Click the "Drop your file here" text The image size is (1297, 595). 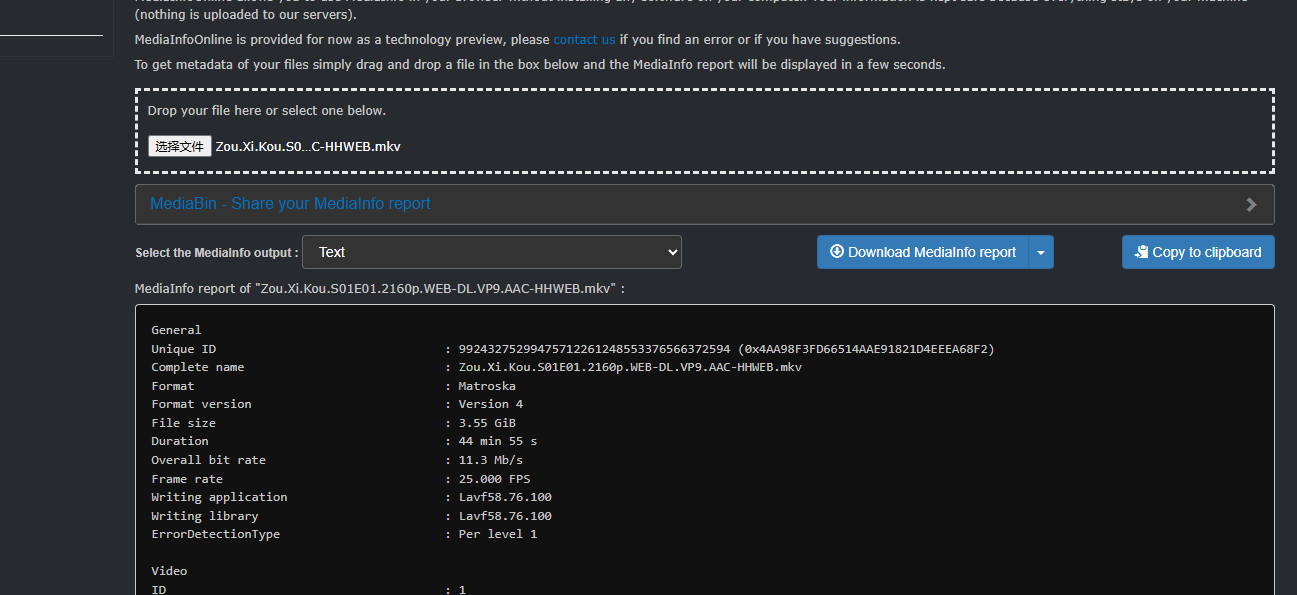pos(266,111)
